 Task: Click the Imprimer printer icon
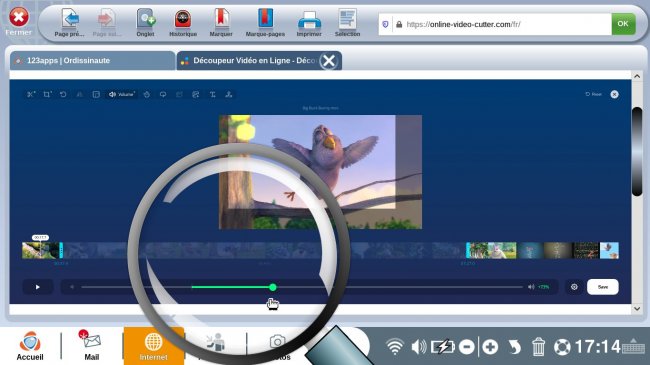click(309, 23)
